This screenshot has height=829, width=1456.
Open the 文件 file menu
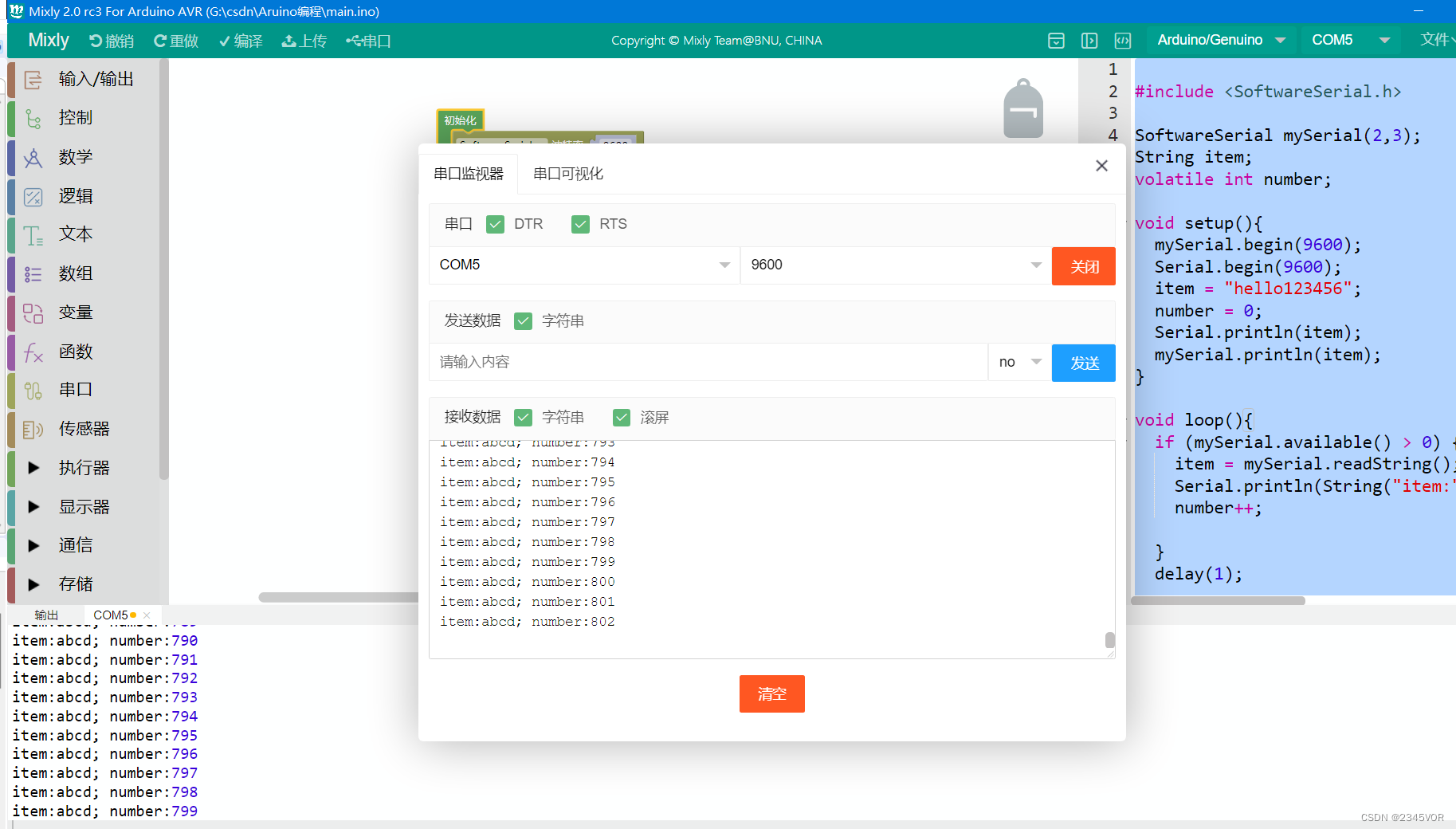click(x=1437, y=40)
